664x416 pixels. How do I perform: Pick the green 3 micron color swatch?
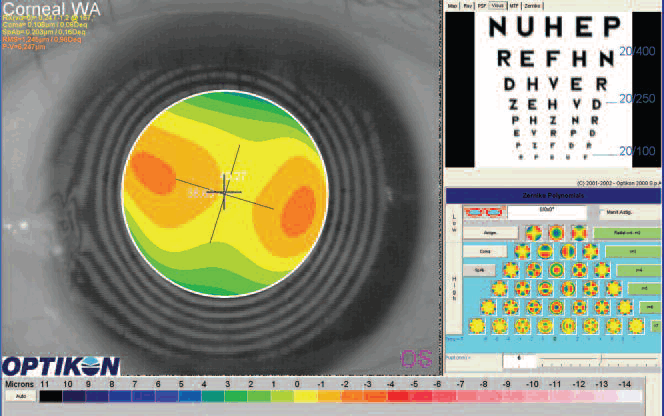click(x=236, y=396)
